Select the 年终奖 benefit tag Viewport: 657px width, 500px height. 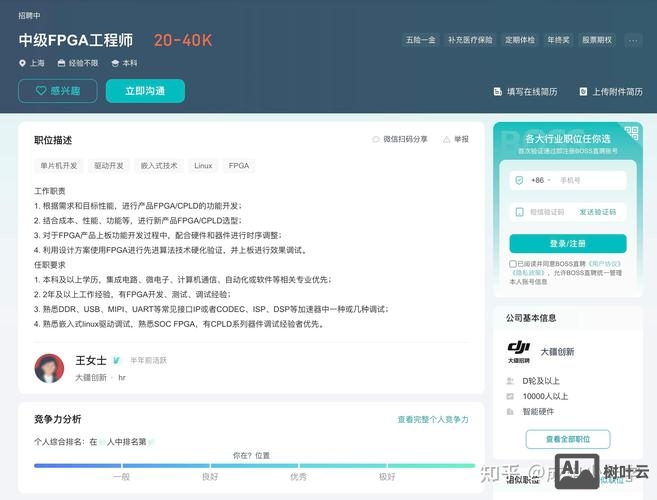click(x=558, y=40)
